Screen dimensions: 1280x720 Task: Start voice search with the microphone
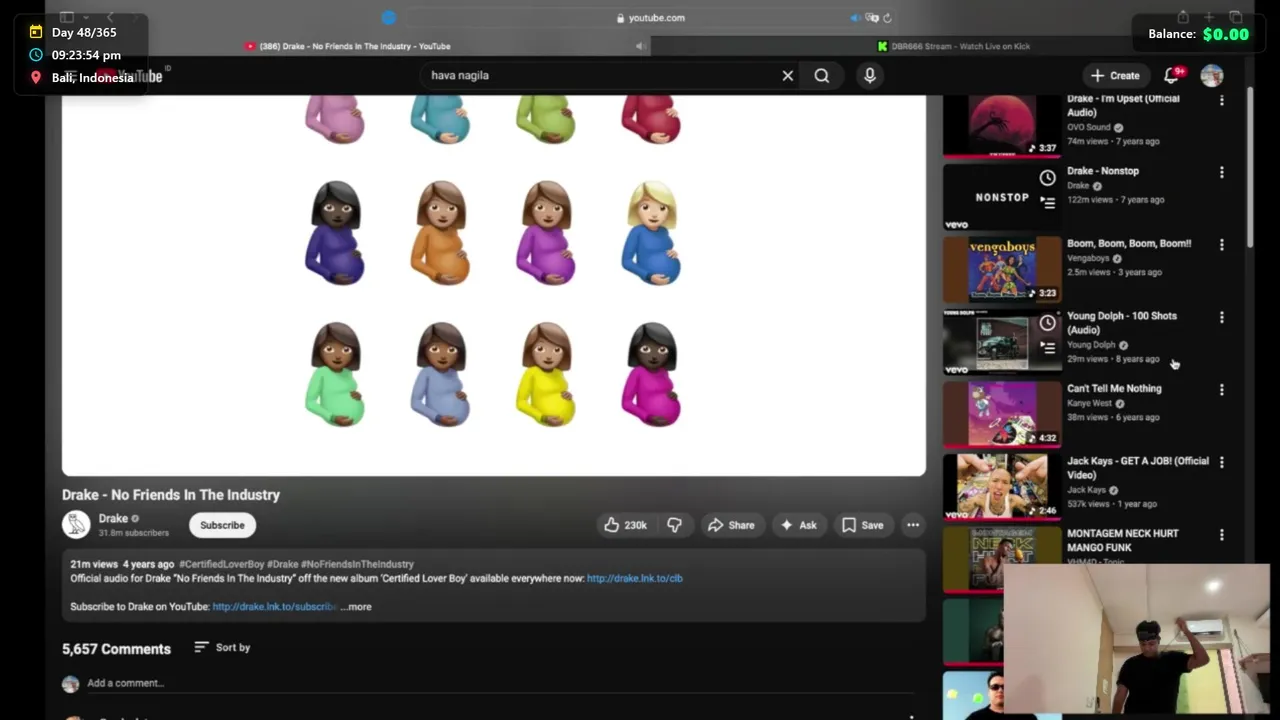pyautogui.click(x=870, y=75)
